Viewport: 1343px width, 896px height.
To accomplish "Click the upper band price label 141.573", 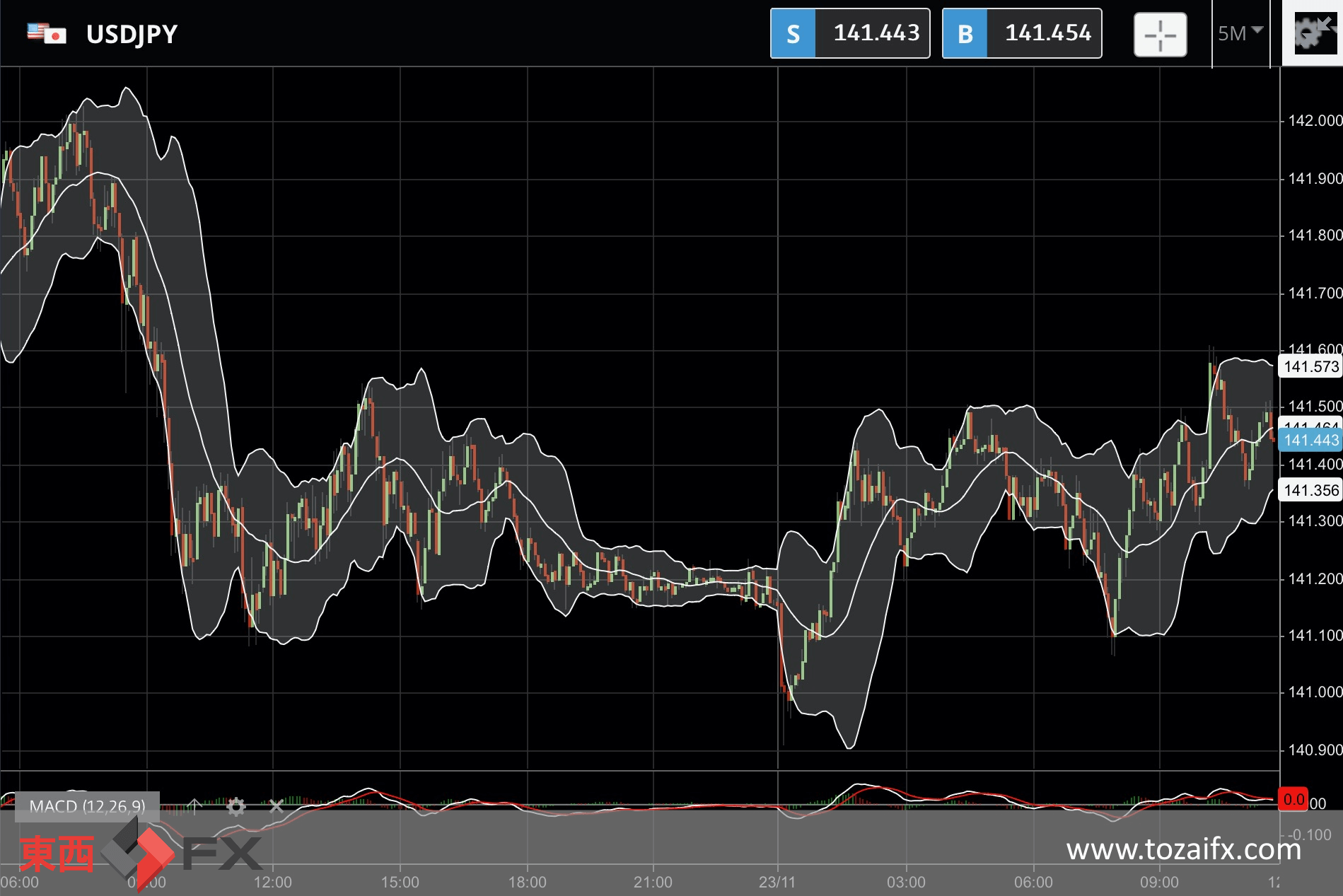I will (x=1310, y=366).
